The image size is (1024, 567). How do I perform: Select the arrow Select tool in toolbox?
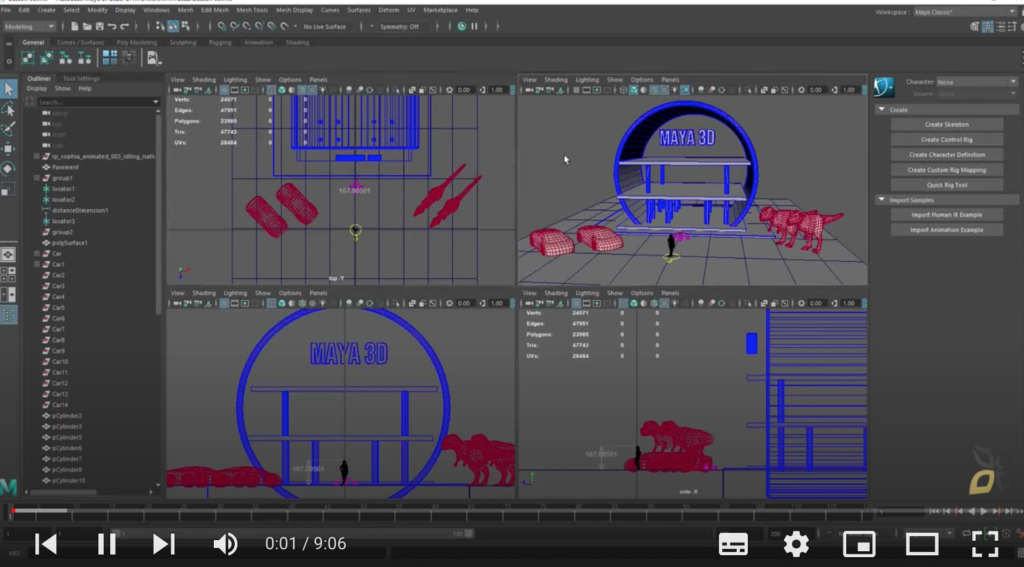click(8, 88)
